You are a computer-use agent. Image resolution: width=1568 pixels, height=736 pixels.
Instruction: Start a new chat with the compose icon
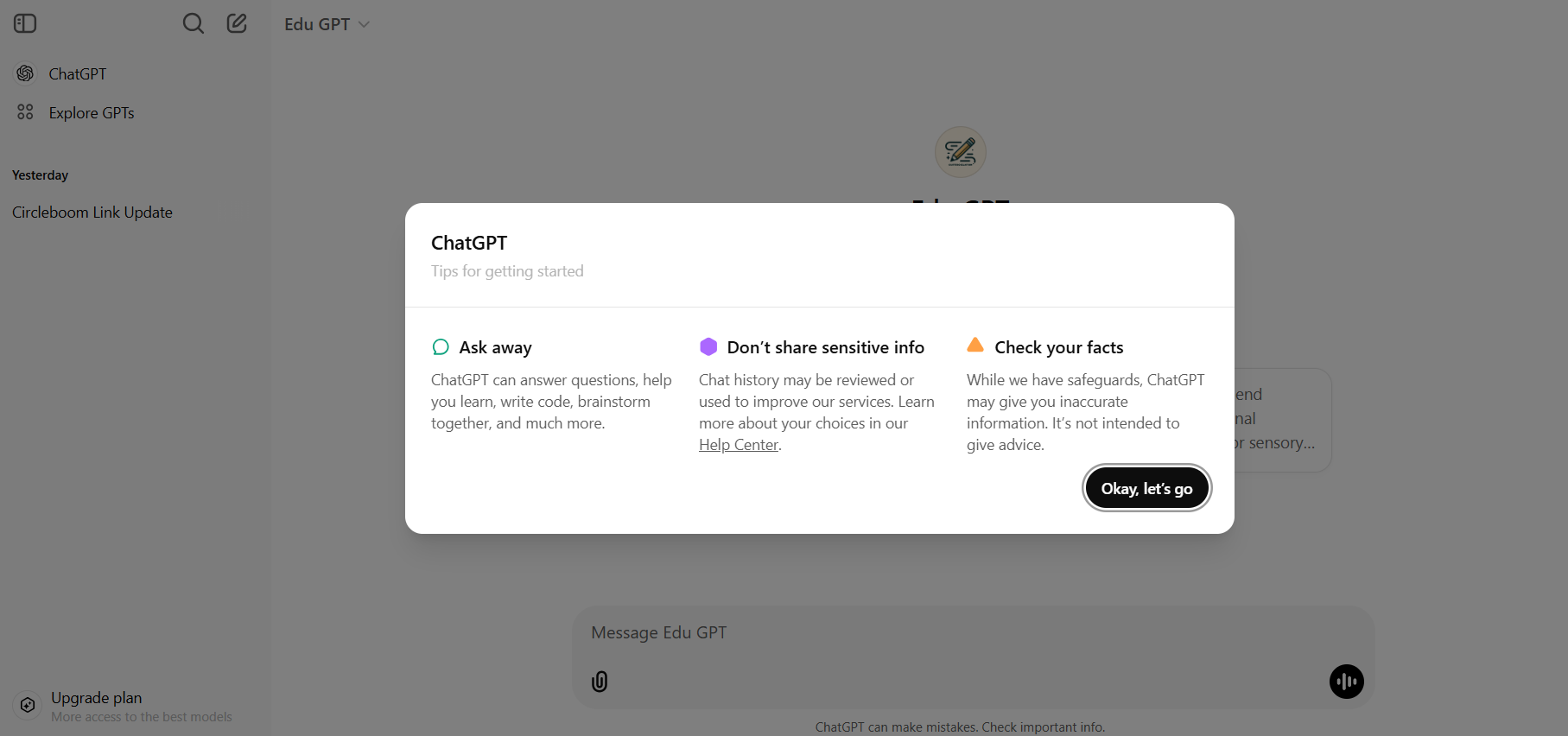[235, 23]
